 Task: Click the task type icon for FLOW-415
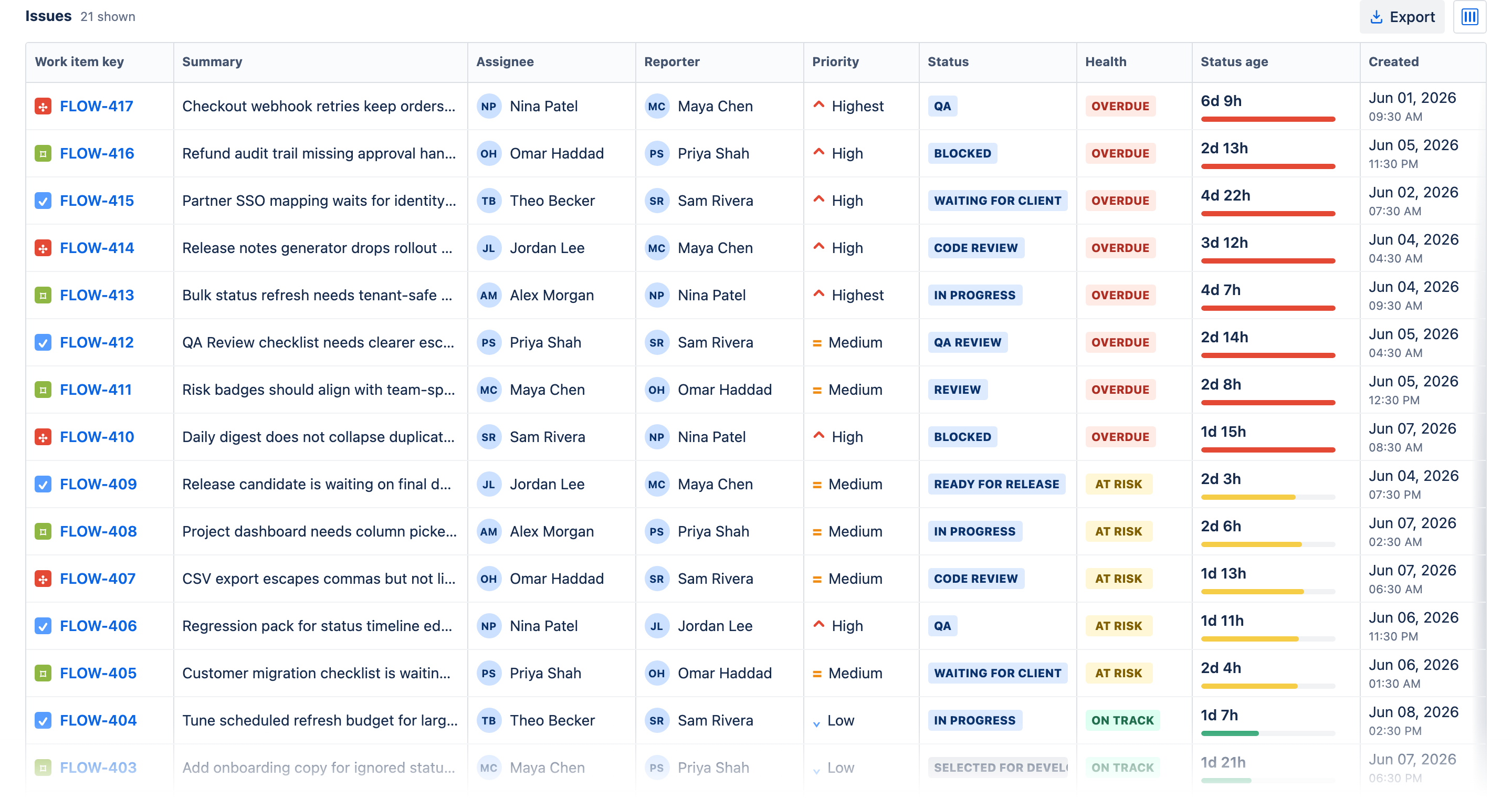pyautogui.click(x=43, y=201)
